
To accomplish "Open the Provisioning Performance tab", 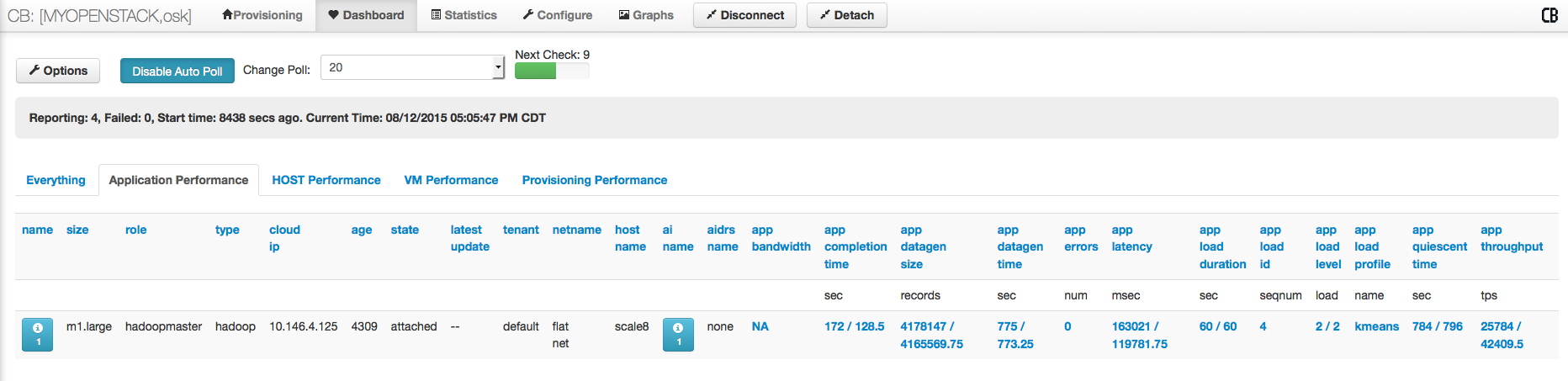I will pos(594,180).
